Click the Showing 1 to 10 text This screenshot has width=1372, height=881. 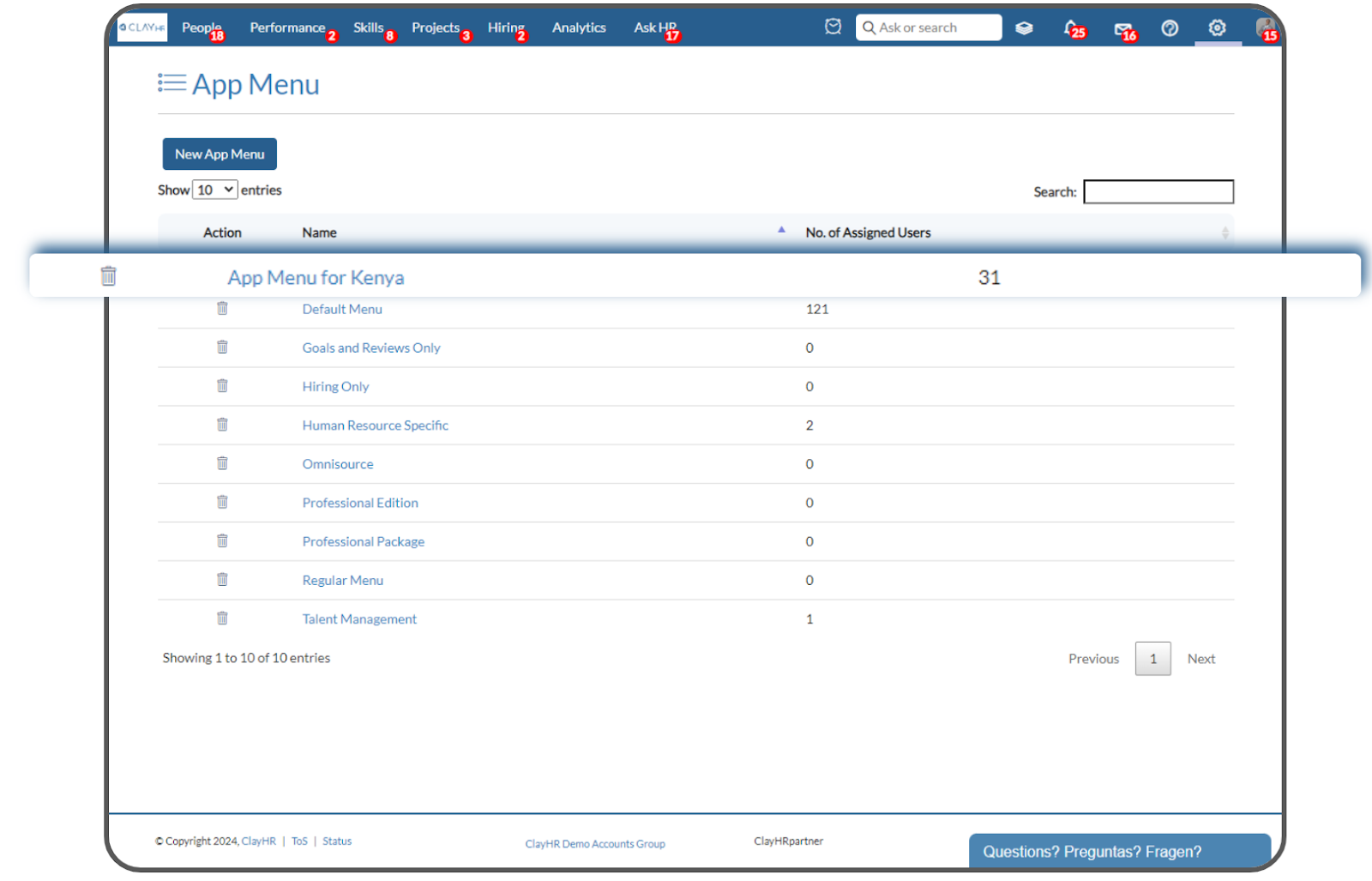point(246,657)
